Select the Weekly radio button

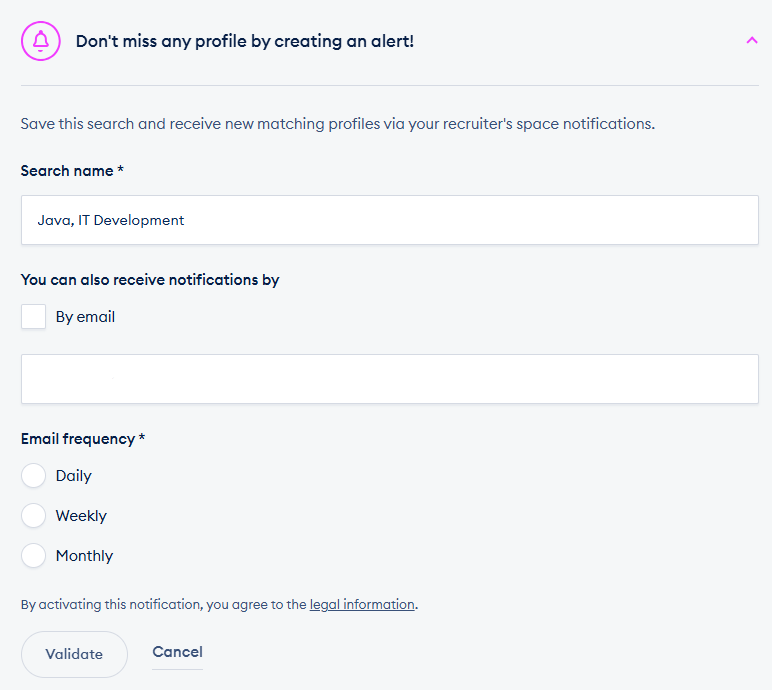[34, 516]
